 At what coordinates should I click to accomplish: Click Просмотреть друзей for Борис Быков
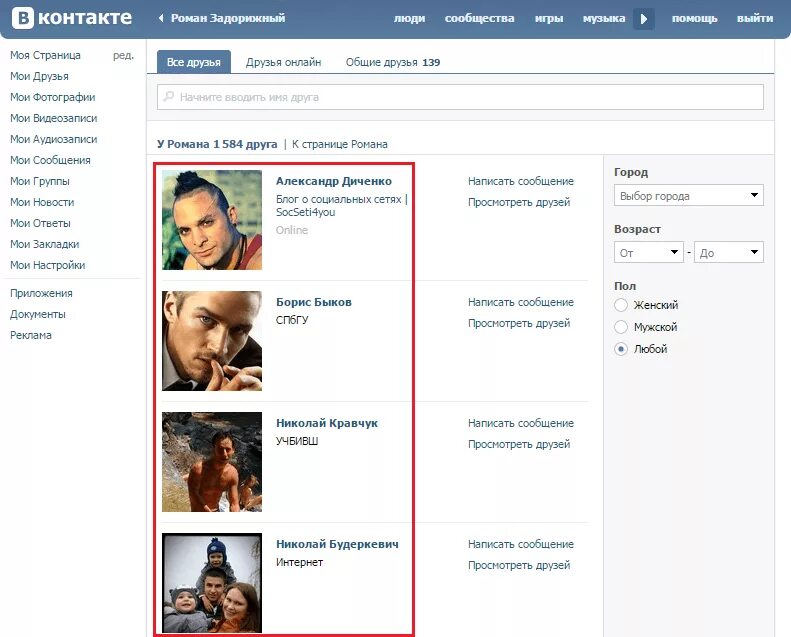click(x=519, y=323)
